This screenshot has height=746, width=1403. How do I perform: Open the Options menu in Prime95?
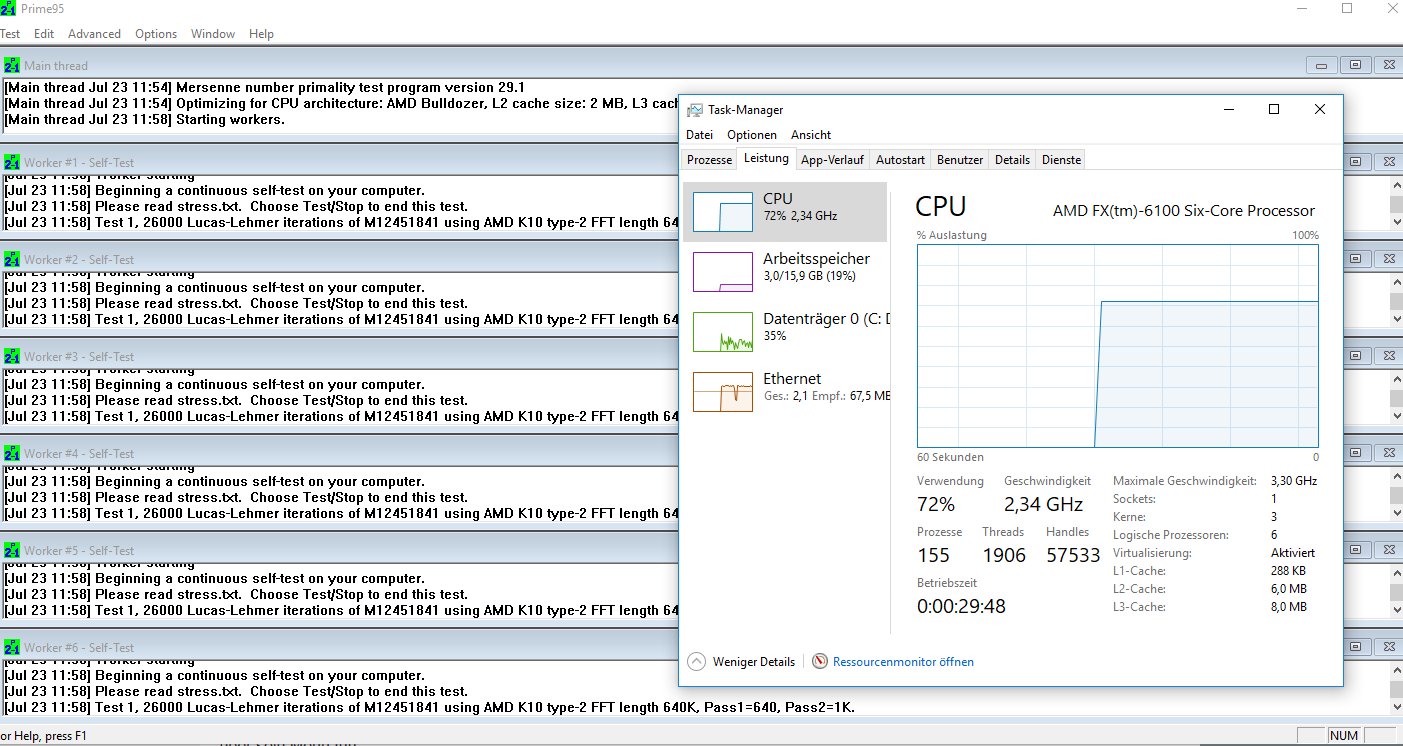(x=156, y=34)
